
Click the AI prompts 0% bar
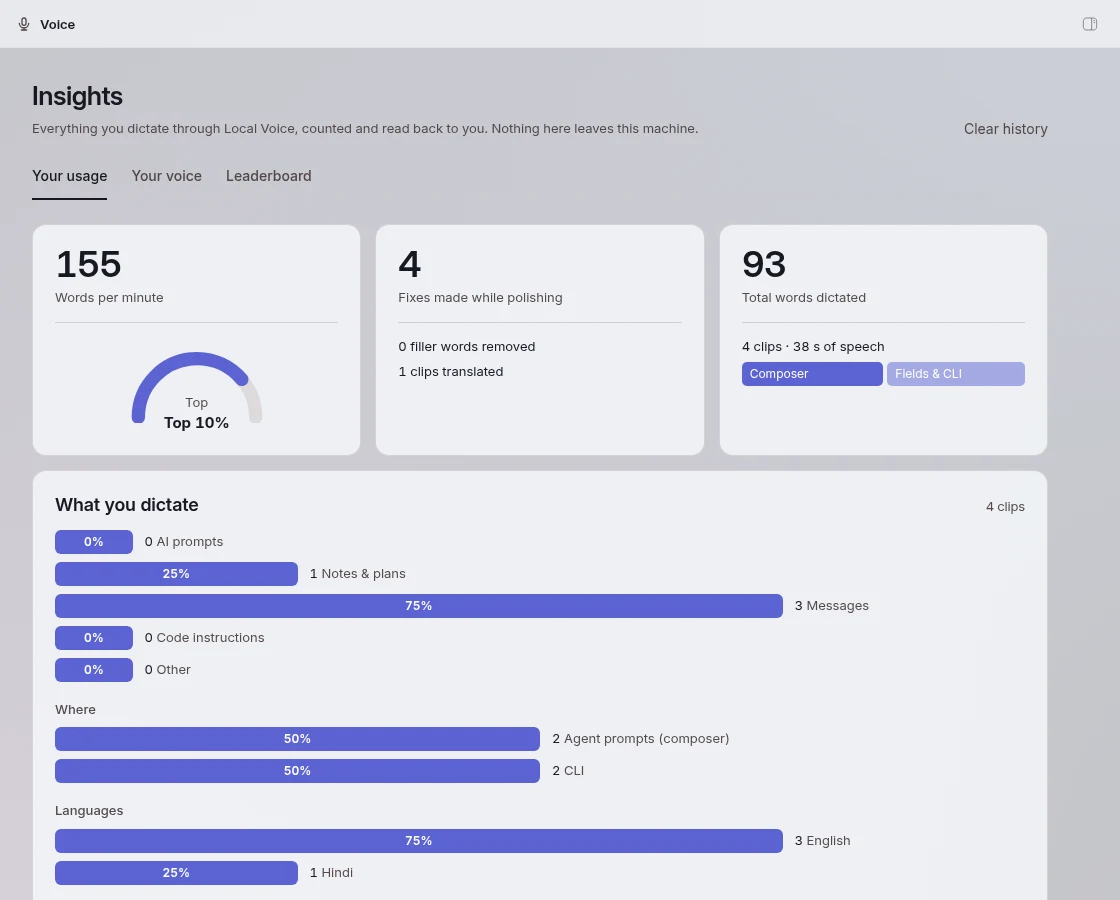(x=94, y=542)
